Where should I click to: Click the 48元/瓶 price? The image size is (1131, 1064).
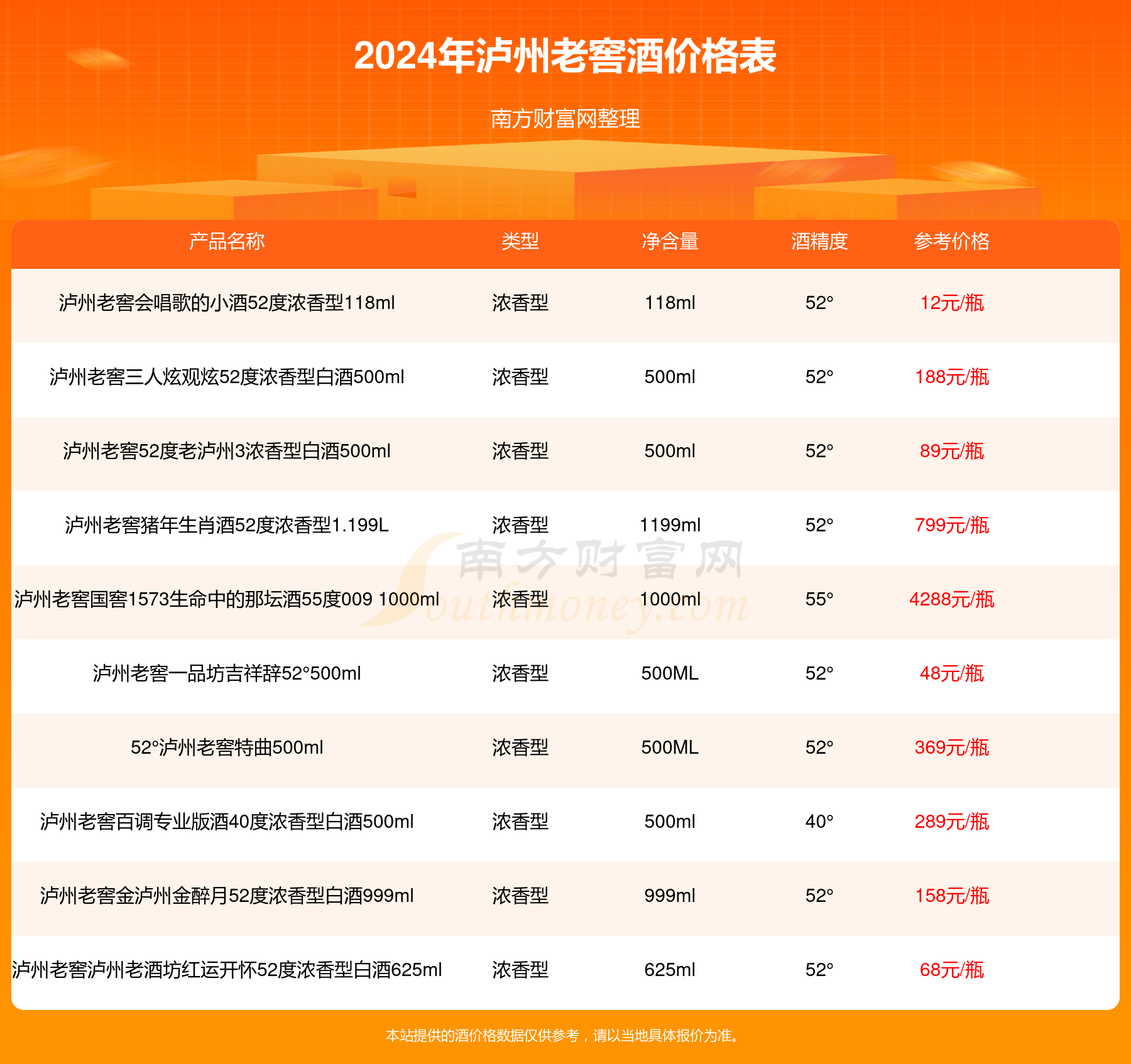(x=952, y=673)
